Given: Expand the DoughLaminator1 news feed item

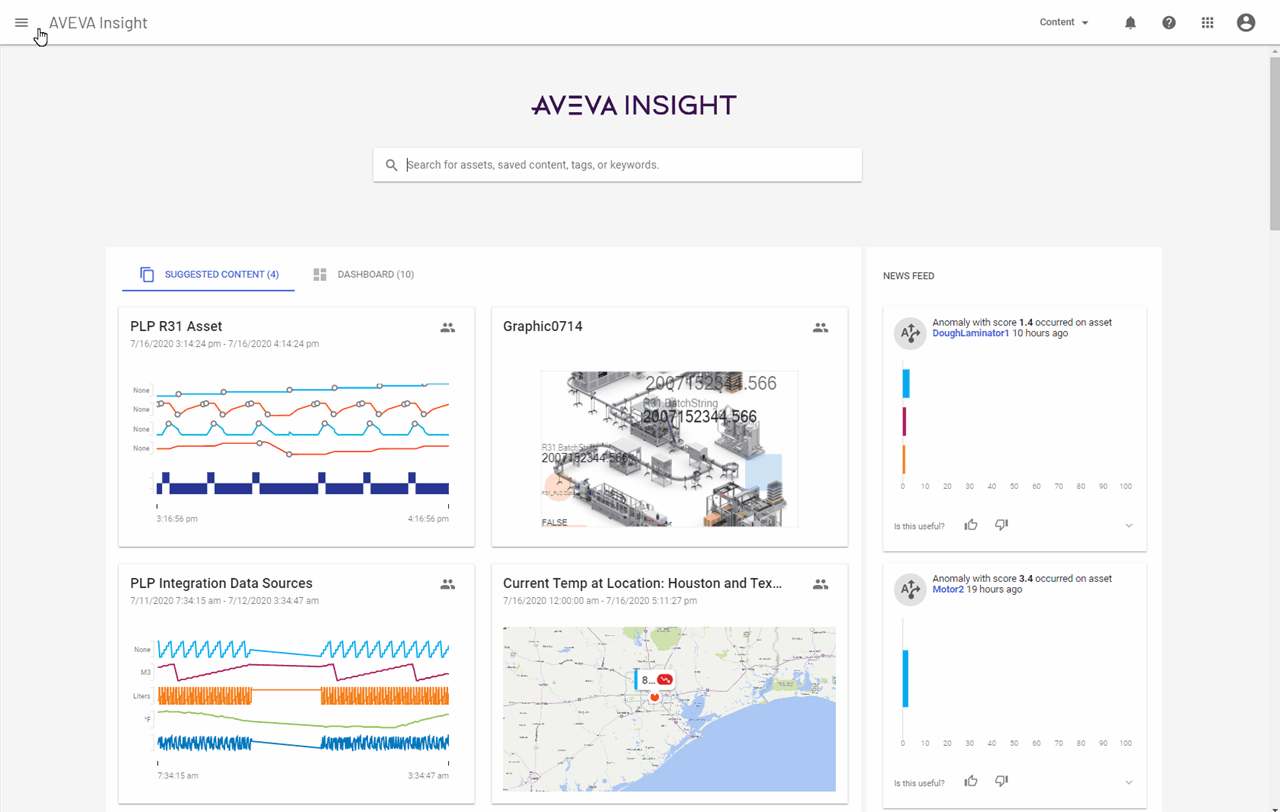Looking at the screenshot, I should [x=1129, y=526].
